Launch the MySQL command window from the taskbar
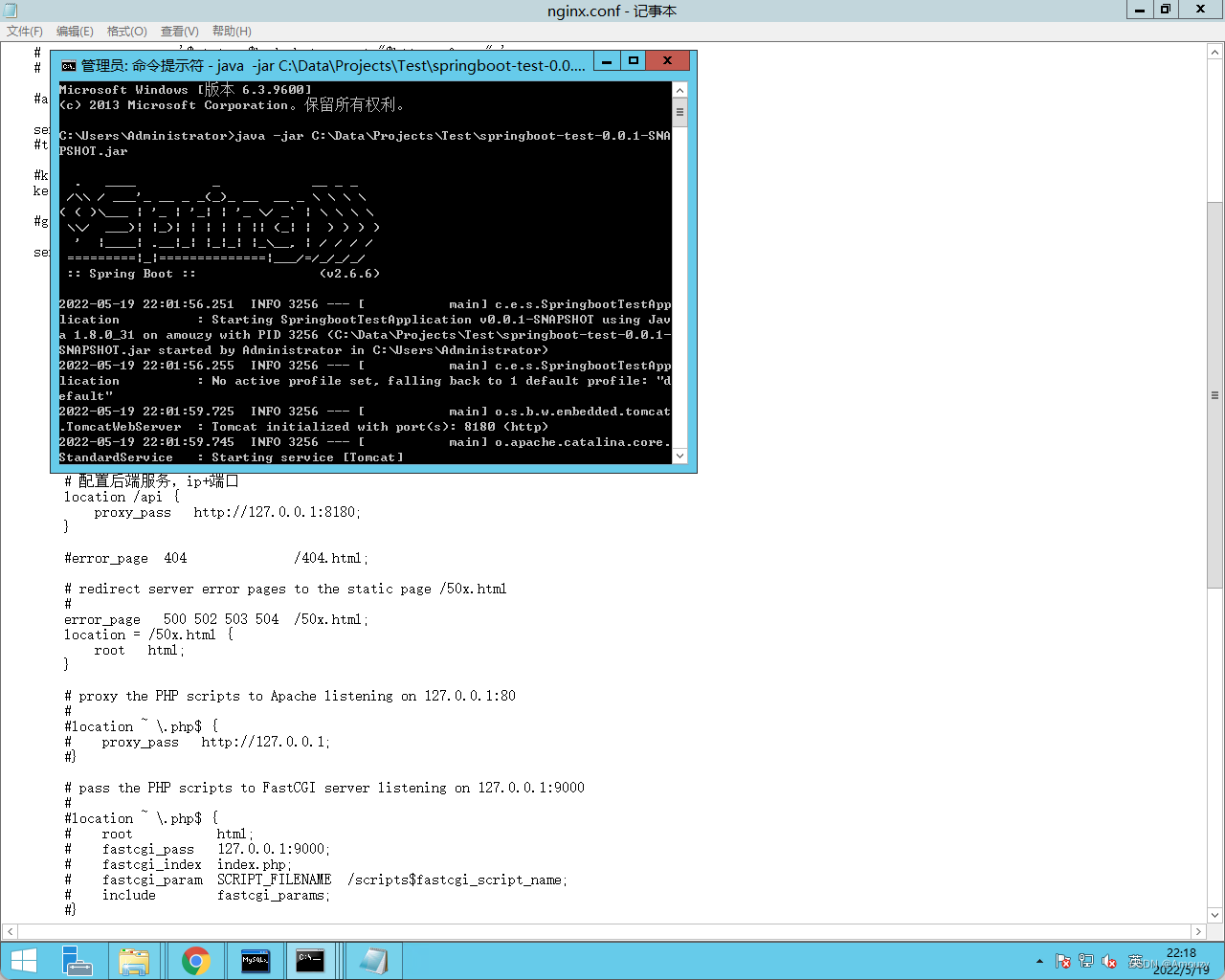Screen dimensions: 1225x980 coord(255,960)
